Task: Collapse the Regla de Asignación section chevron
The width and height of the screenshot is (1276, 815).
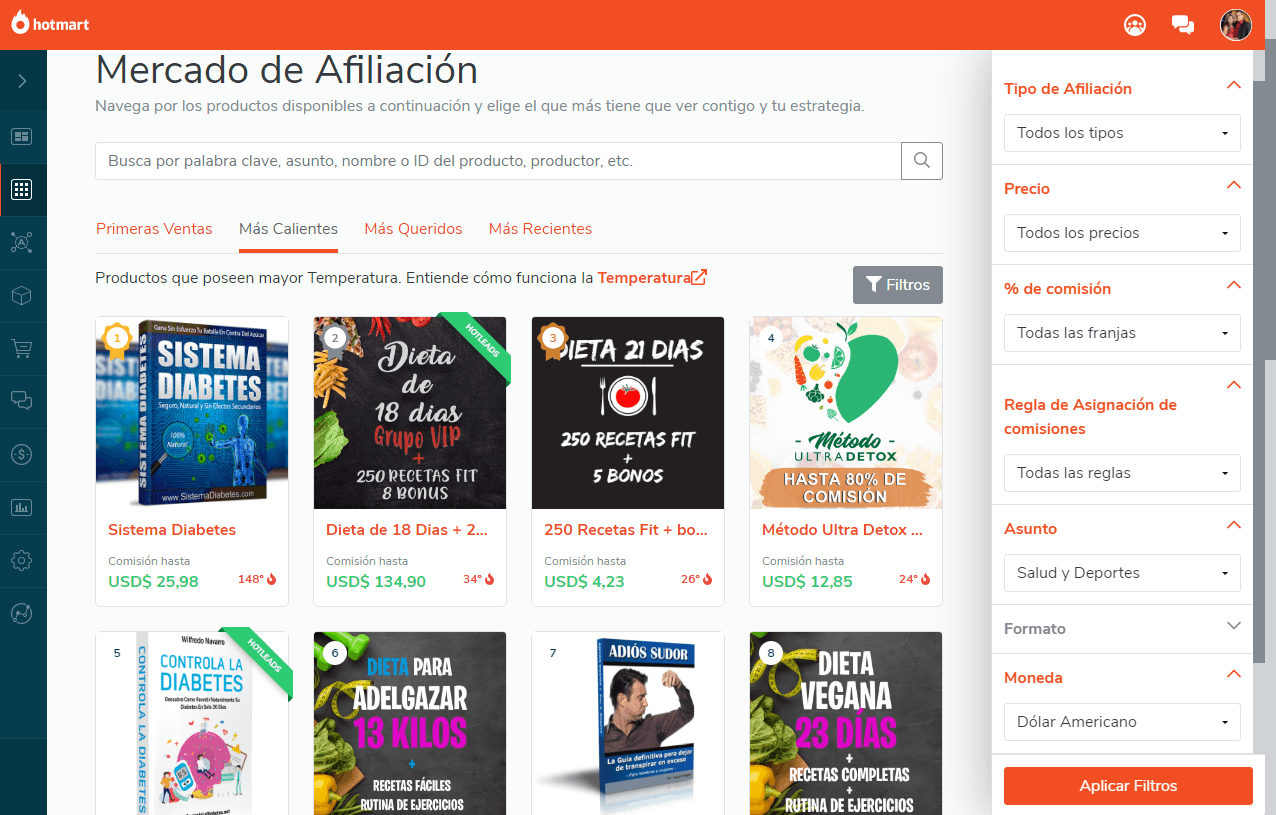Action: click(x=1233, y=385)
